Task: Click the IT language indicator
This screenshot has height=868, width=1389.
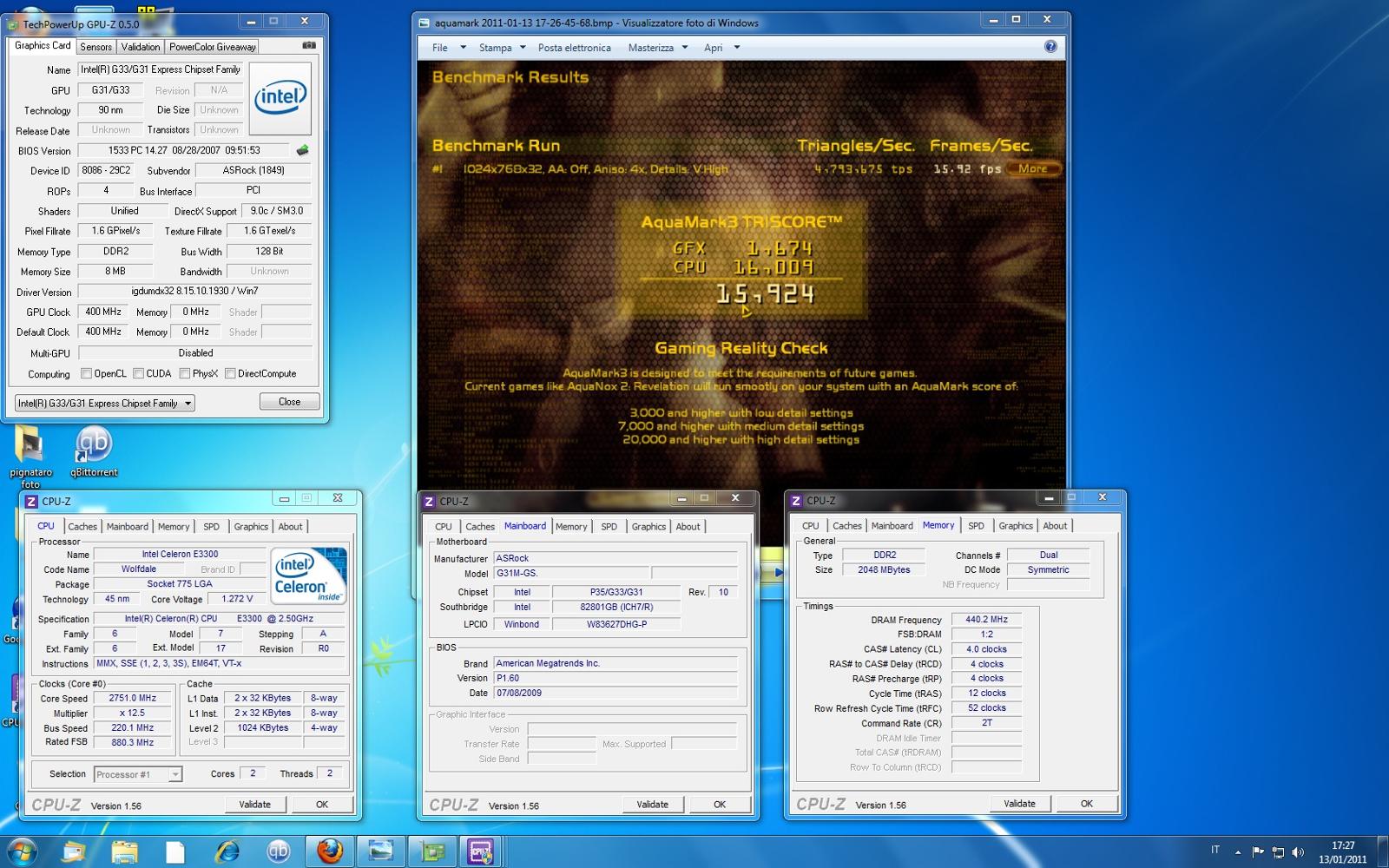Action: click(x=1215, y=850)
